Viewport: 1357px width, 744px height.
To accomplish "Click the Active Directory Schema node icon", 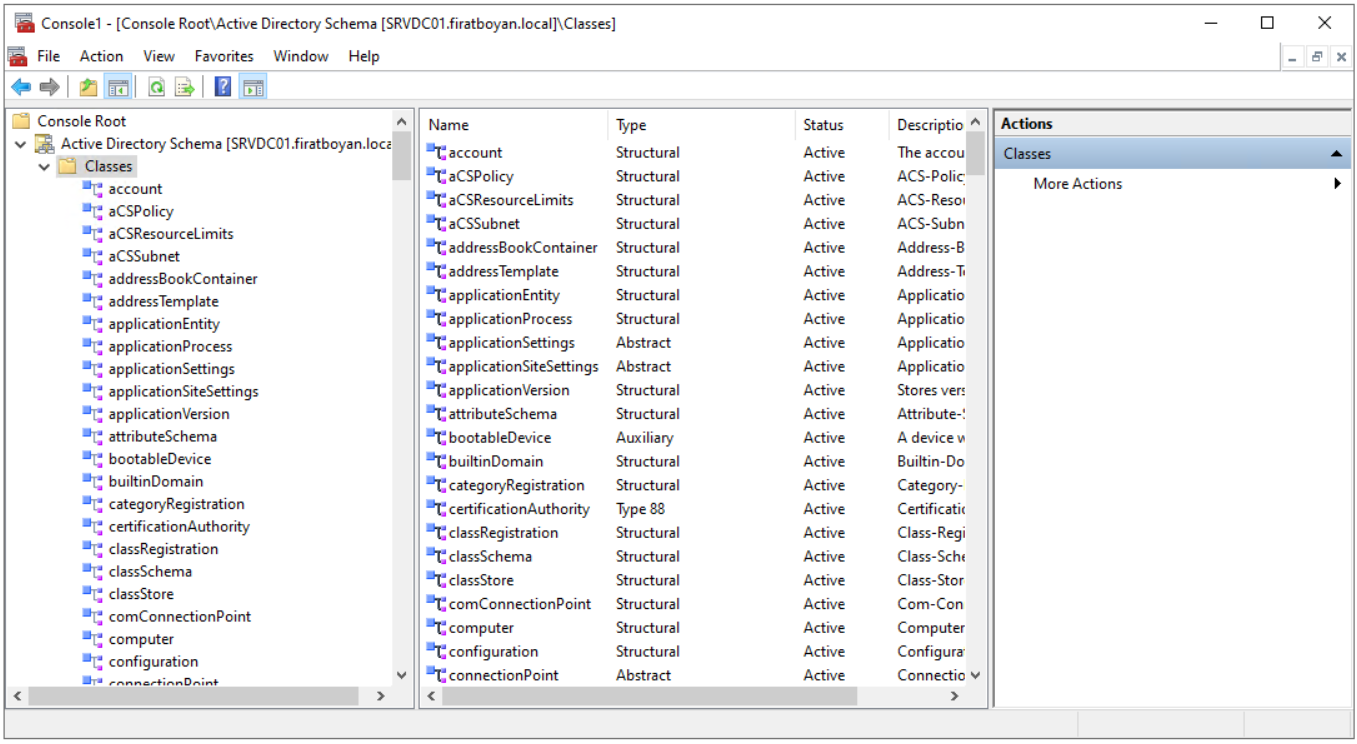I will coord(45,144).
